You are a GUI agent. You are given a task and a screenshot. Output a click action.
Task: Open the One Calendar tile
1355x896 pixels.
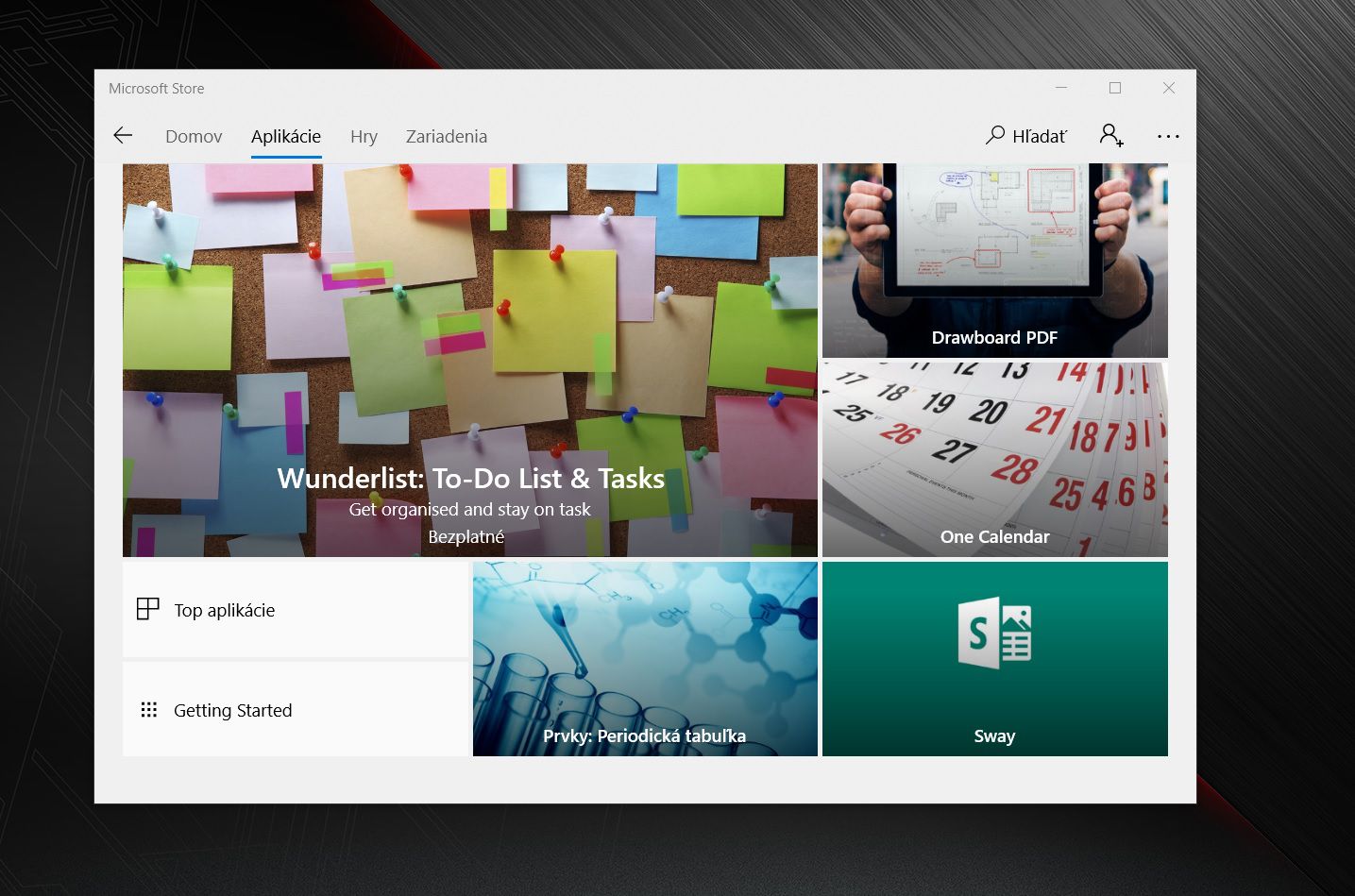[994, 460]
